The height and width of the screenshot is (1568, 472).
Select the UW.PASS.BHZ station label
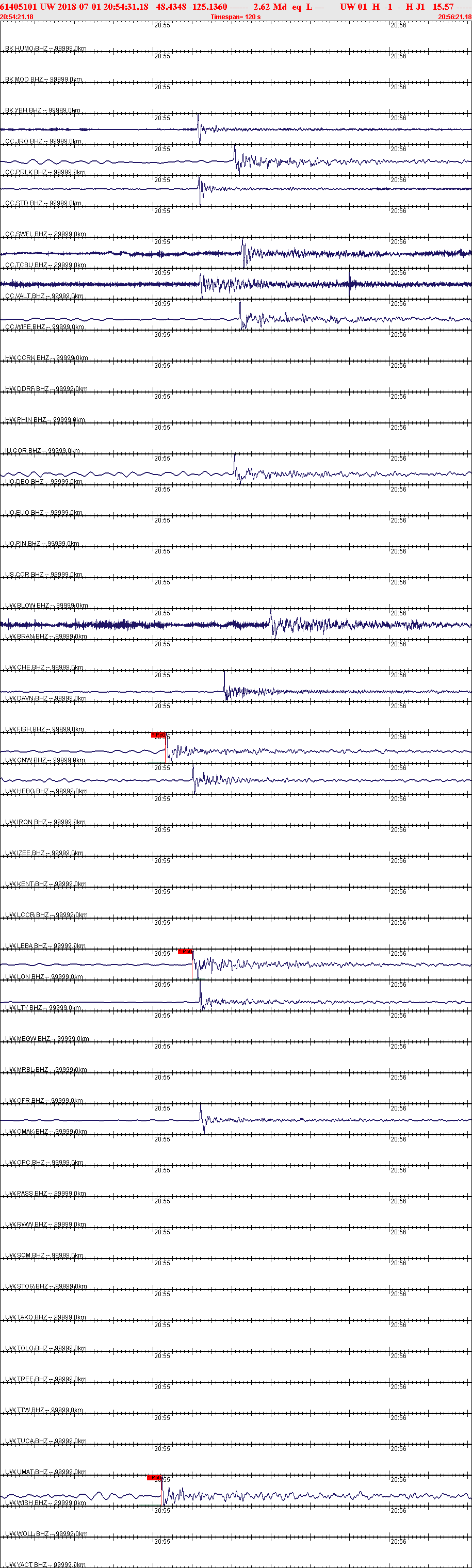46,1194
